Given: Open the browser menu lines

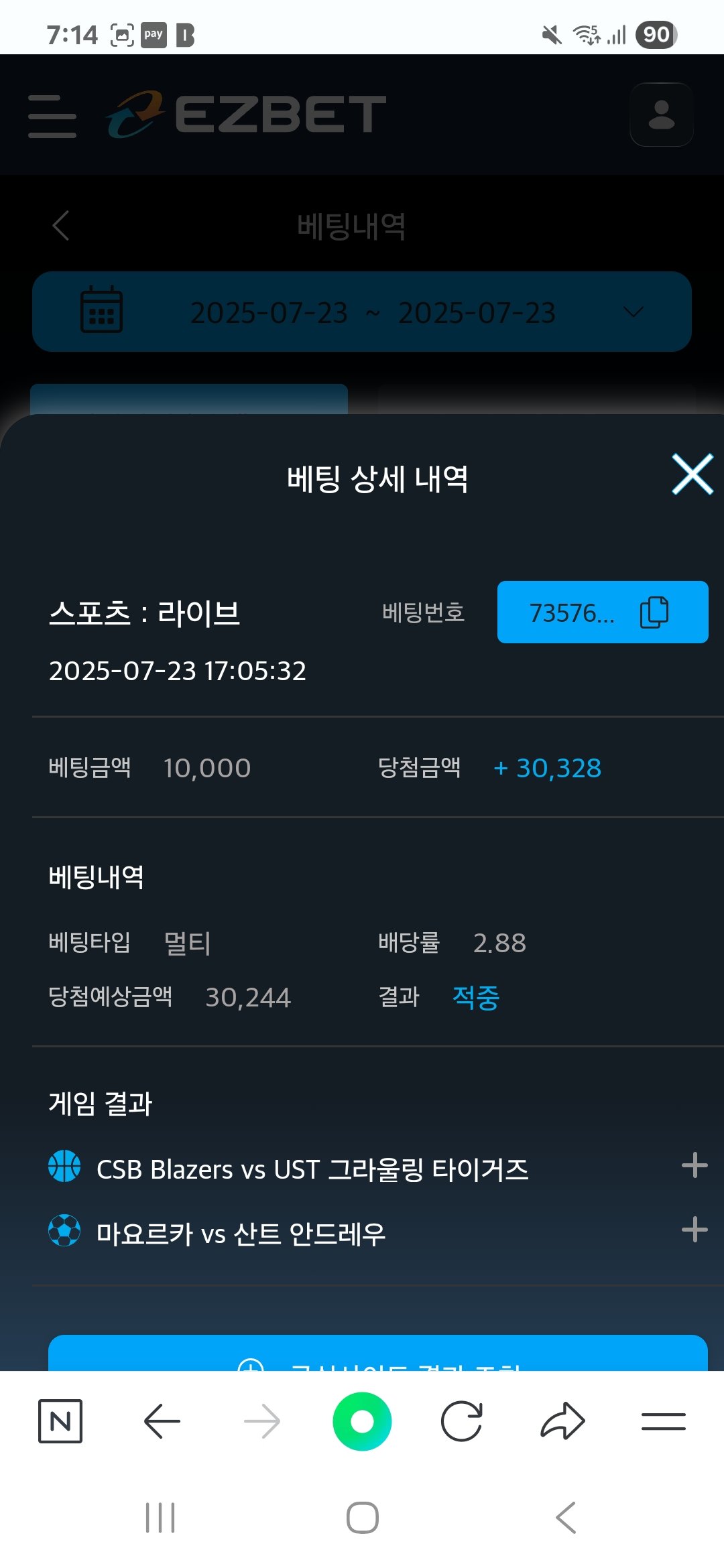Looking at the screenshot, I should (x=663, y=1421).
